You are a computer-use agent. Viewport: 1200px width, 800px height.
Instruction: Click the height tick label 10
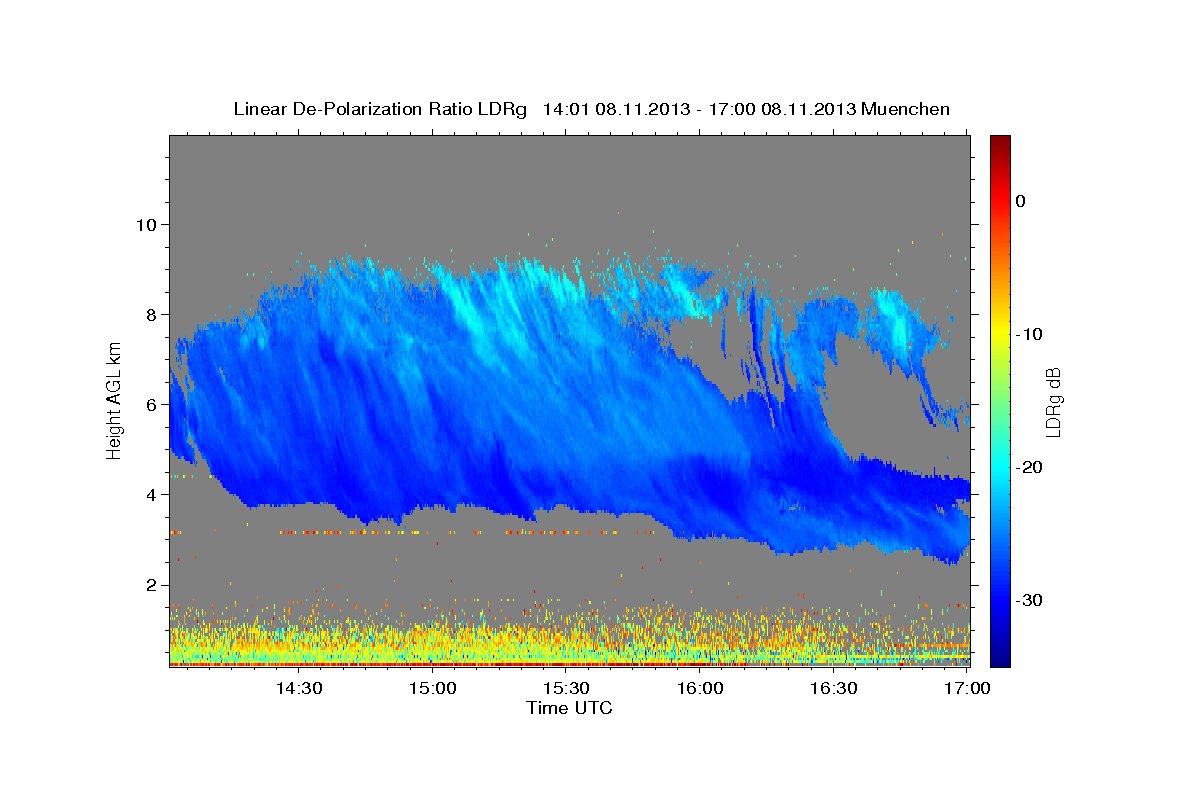coord(146,224)
